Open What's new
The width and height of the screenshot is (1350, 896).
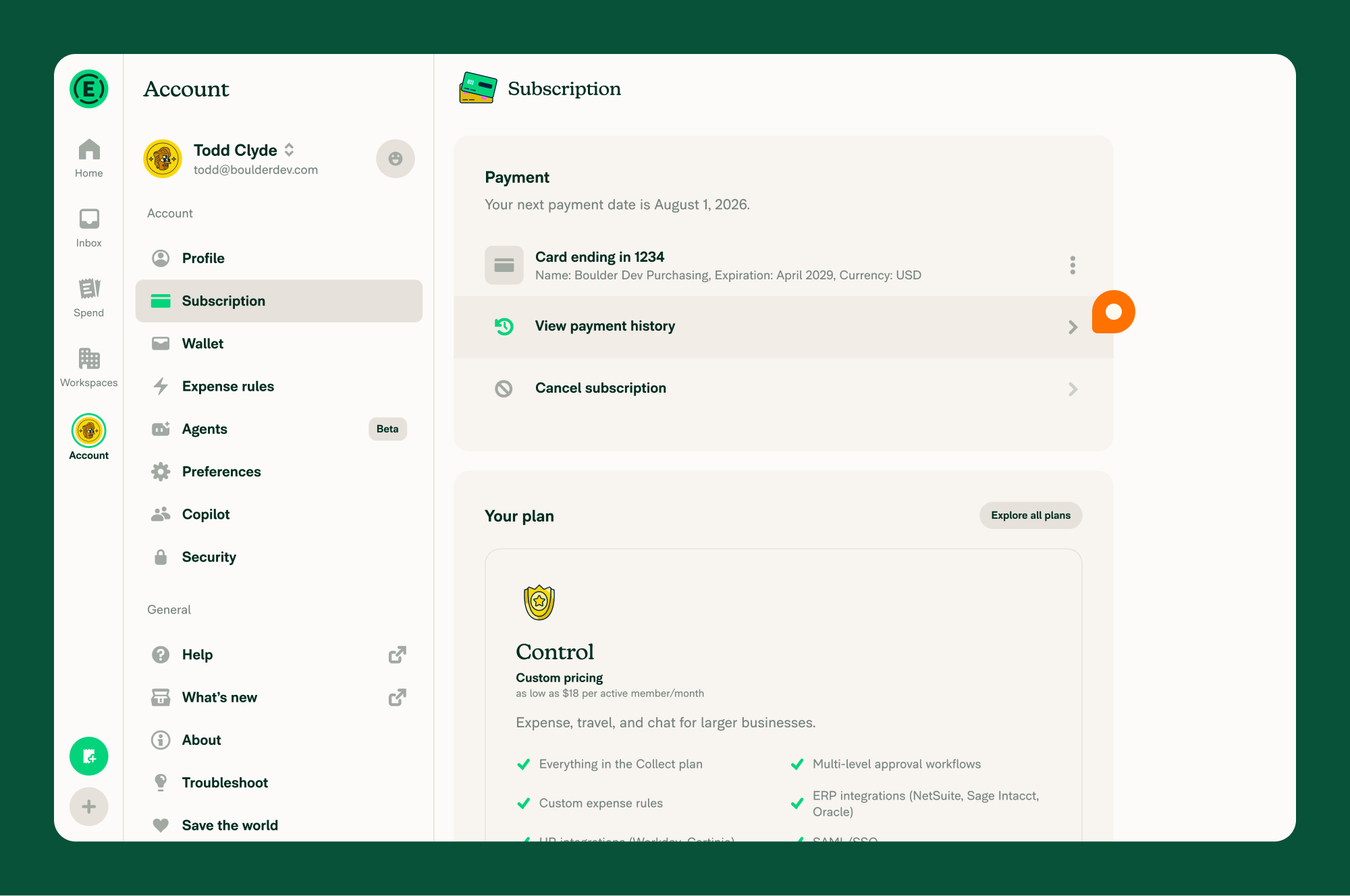279,697
